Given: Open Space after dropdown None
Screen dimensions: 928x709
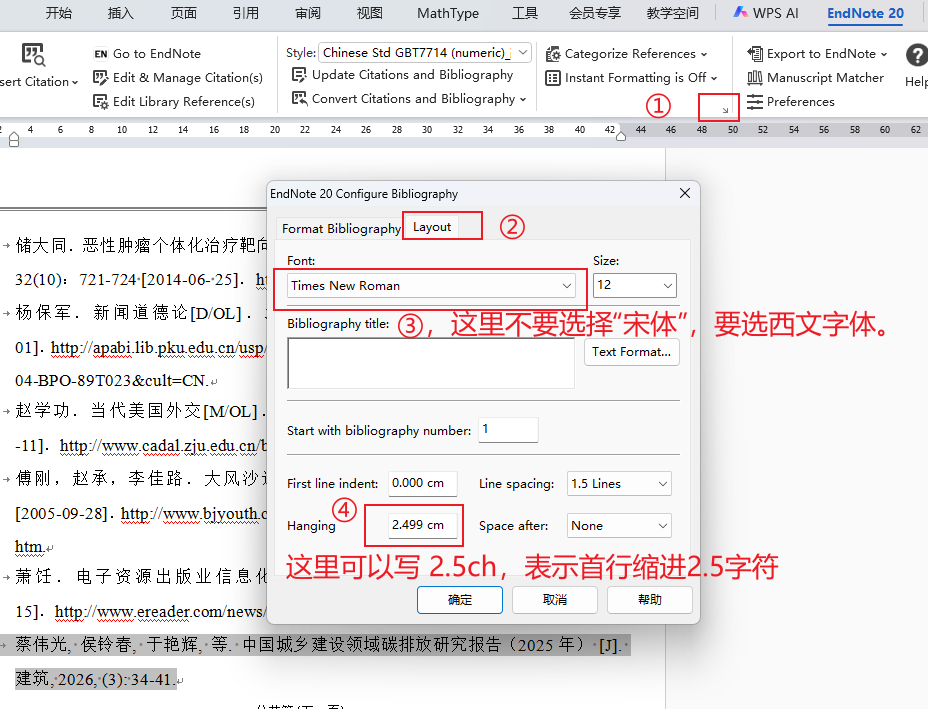Looking at the screenshot, I should tap(618, 526).
